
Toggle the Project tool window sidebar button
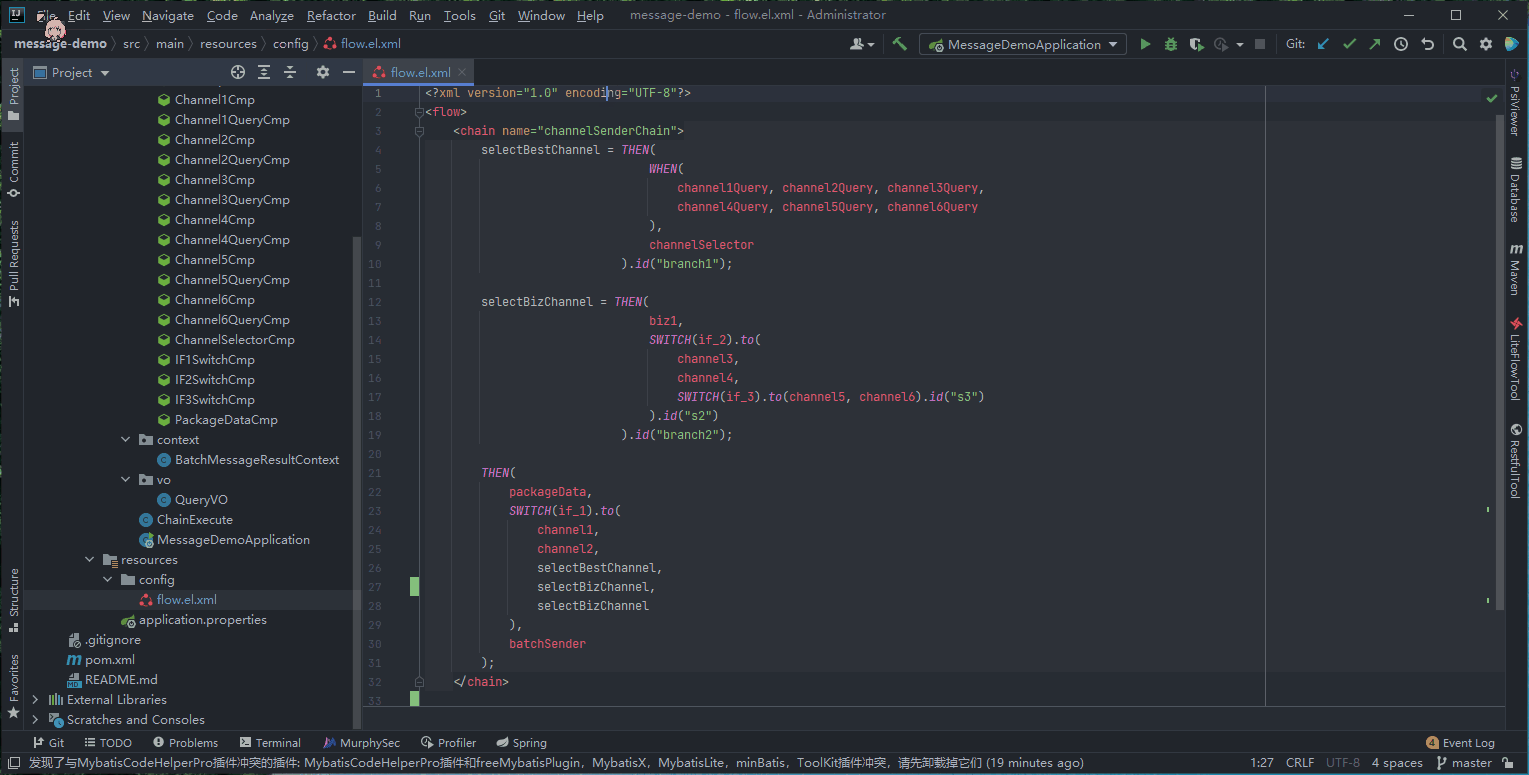tap(14, 94)
